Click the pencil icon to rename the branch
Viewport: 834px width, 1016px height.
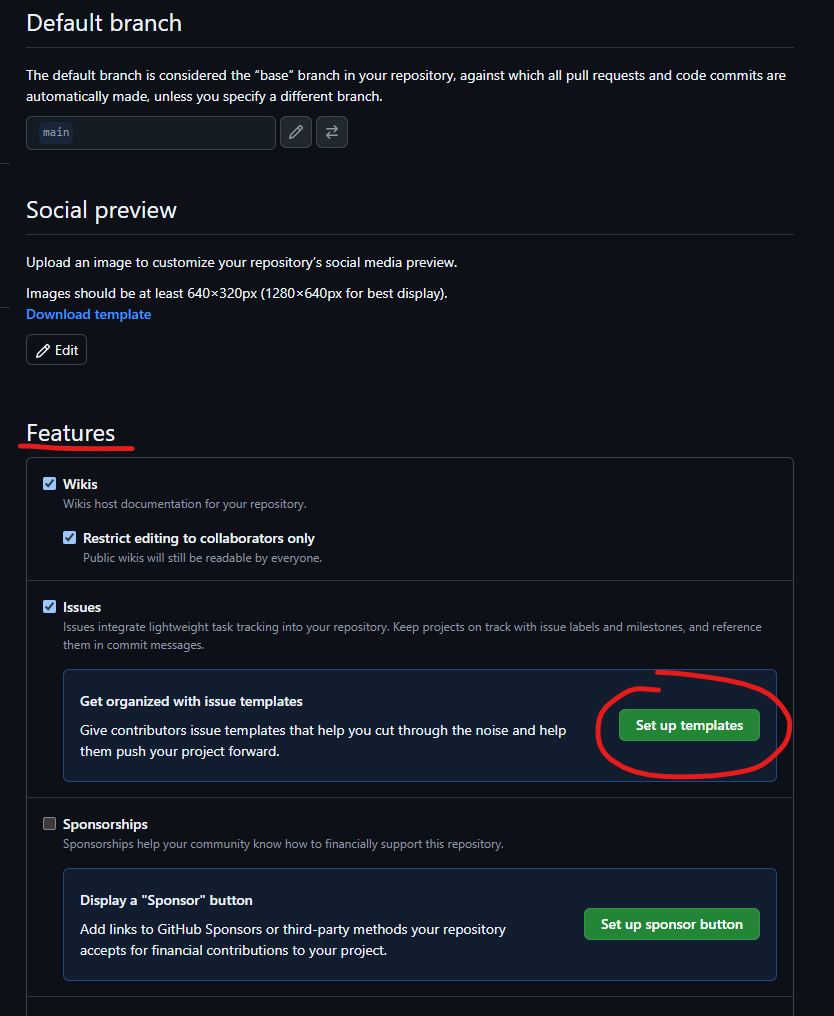point(295,132)
